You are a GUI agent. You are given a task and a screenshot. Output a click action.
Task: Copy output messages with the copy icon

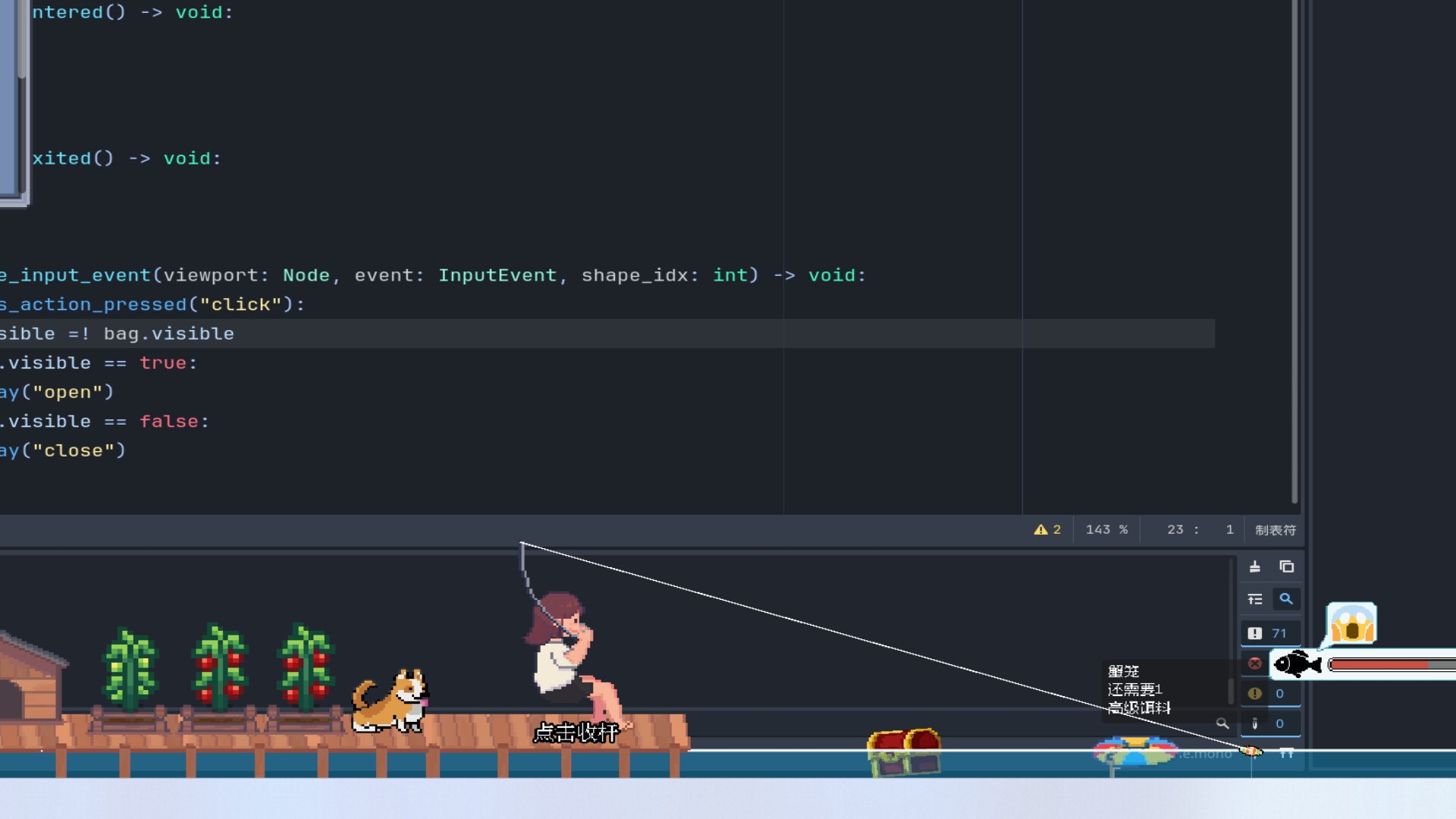click(1287, 566)
